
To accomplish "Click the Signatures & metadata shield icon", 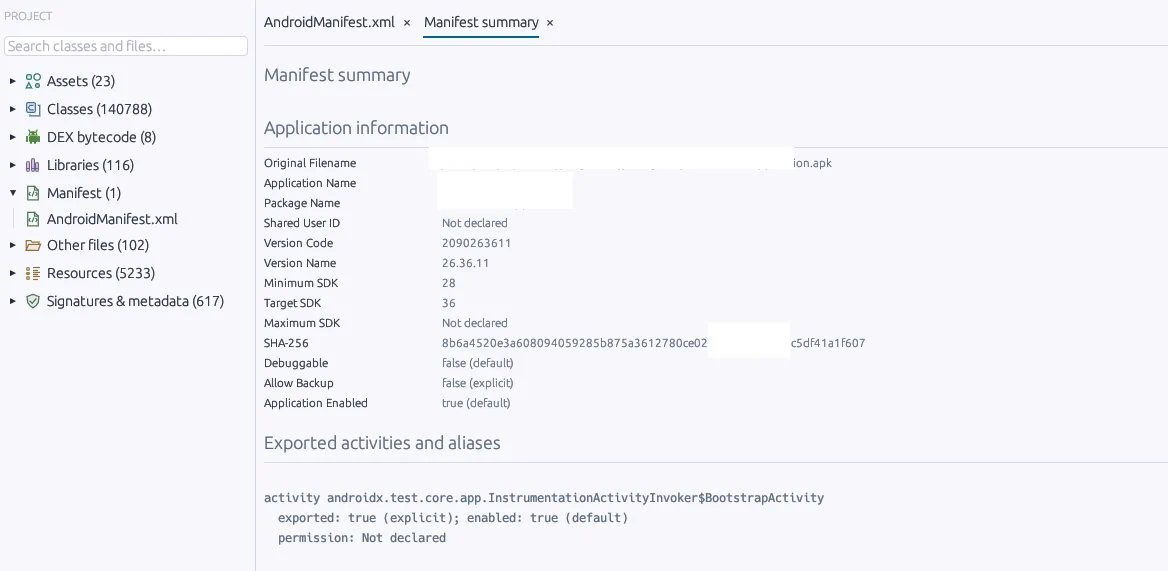I will pyautogui.click(x=33, y=302).
